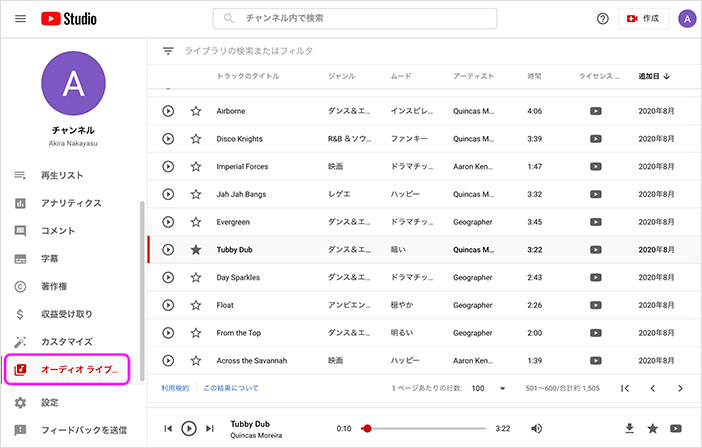Download the Tubby Dub track
The height and width of the screenshot is (448, 702).
pos(629,428)
